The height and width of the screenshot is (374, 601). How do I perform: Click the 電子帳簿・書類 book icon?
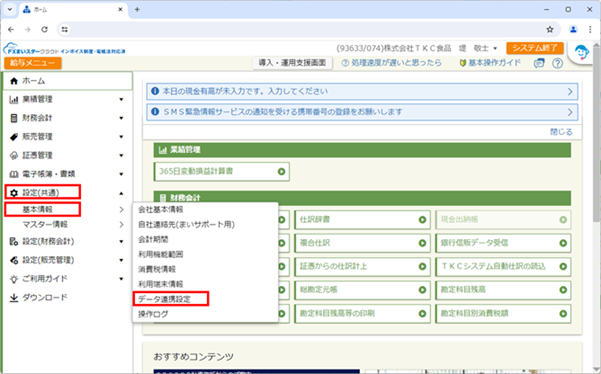click(14, 174)
